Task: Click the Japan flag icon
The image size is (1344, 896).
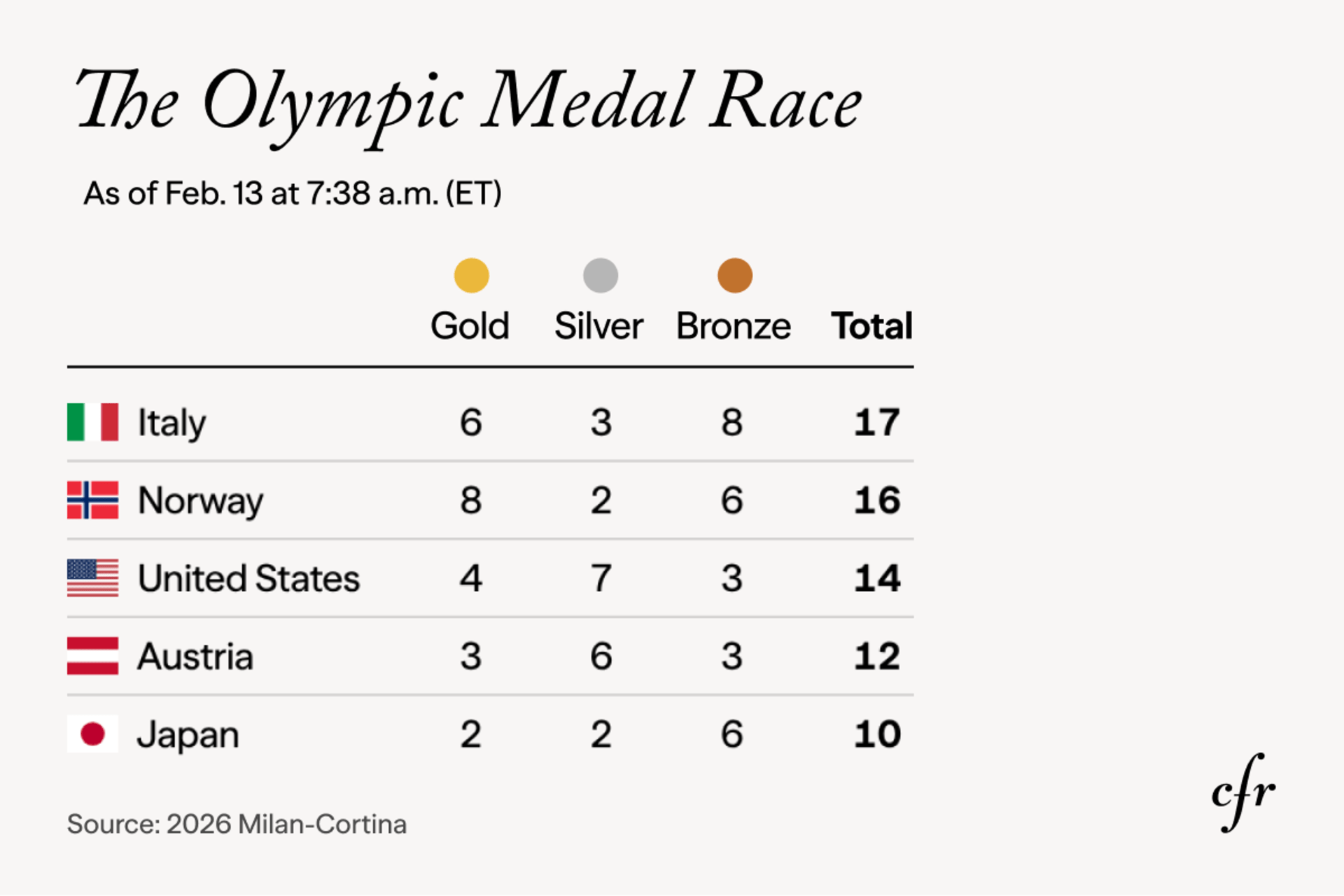Action: (x=92, y=734)
